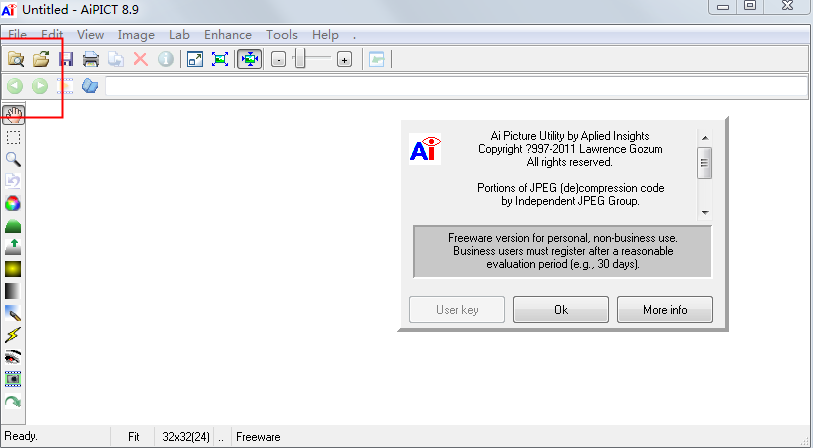Viewport: 813px width, 448px height.
Task: Open the Enhance menu
Action: pos(228,35)
